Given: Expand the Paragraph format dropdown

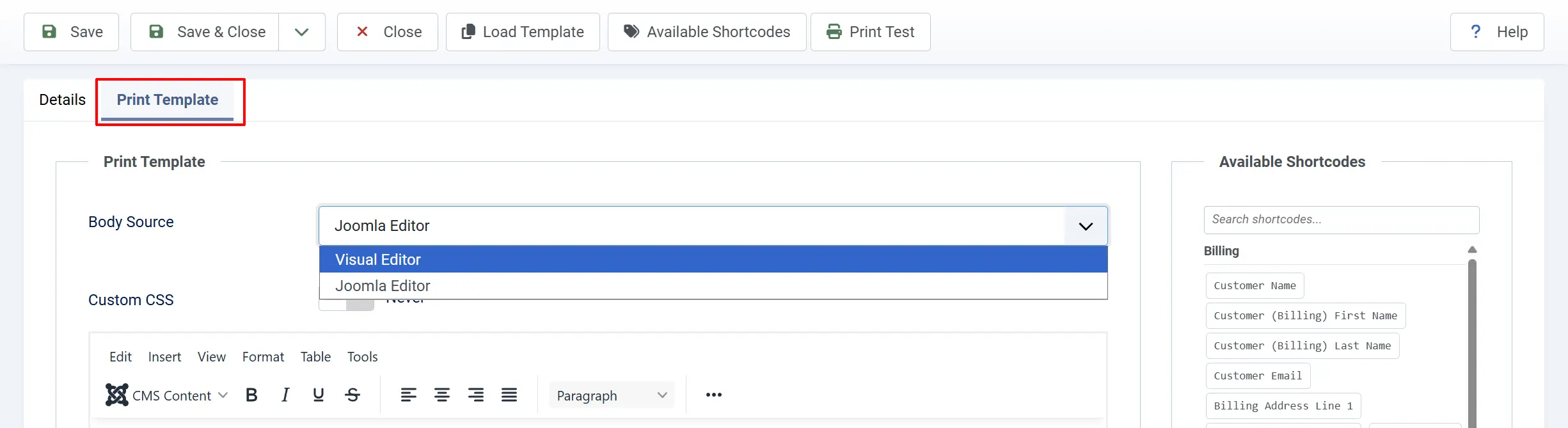Looking at the screenshot, I should (x=612, y=395).
